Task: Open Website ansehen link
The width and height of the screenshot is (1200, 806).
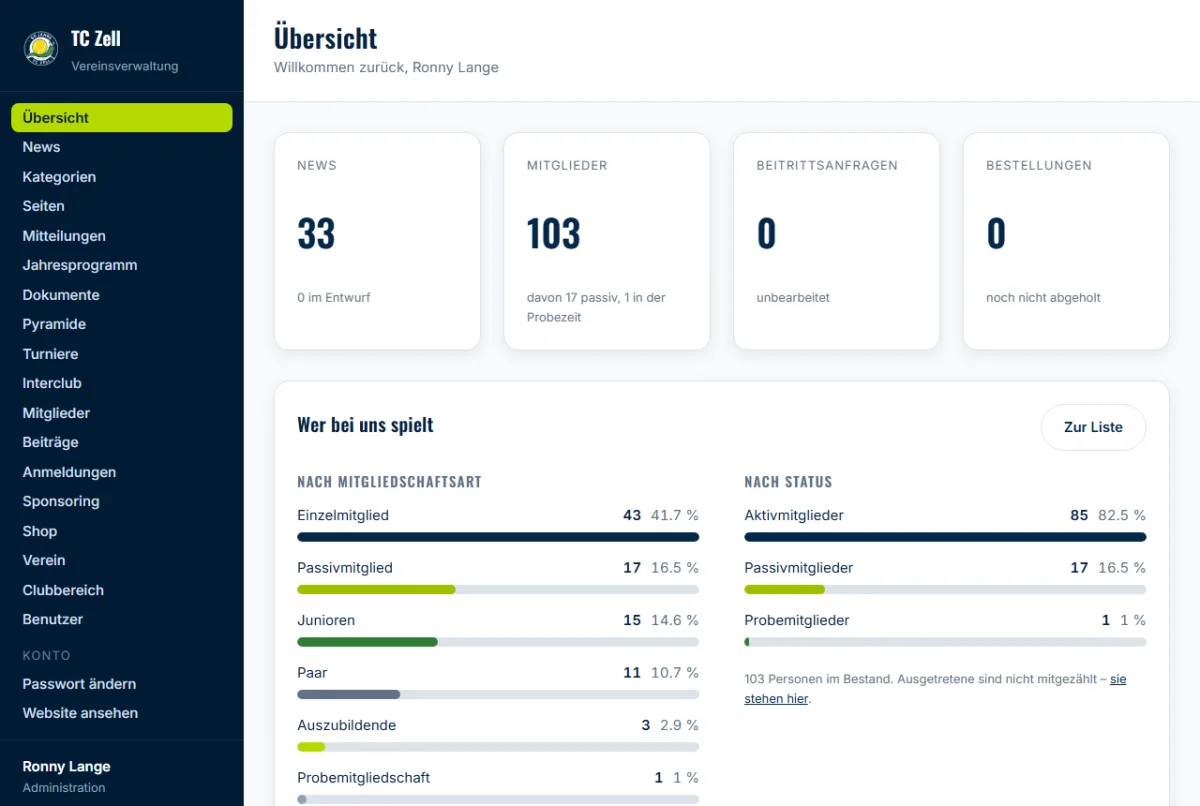Action: tap(121, 713)
